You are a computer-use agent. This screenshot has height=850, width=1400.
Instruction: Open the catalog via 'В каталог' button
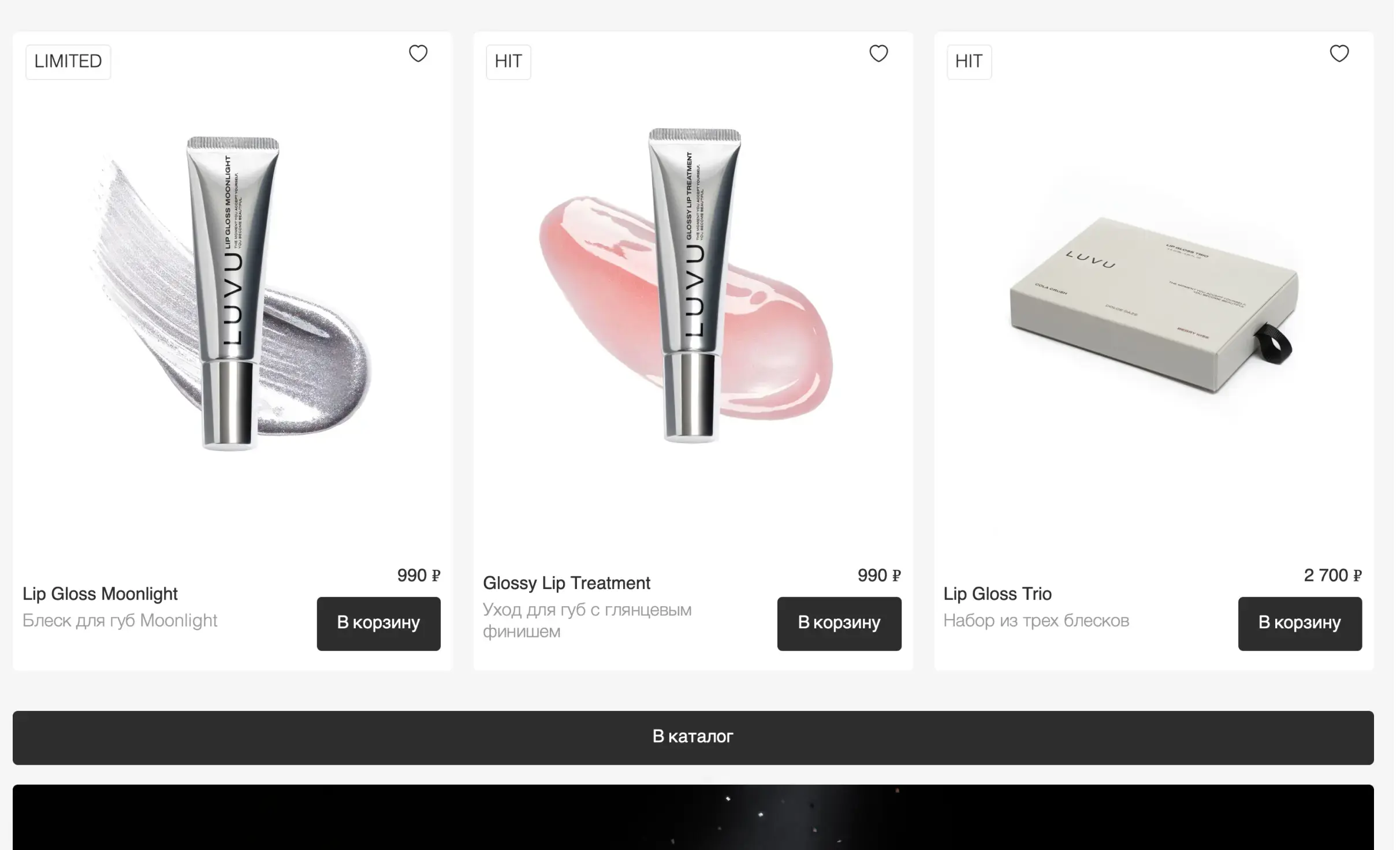coord(693,737)
